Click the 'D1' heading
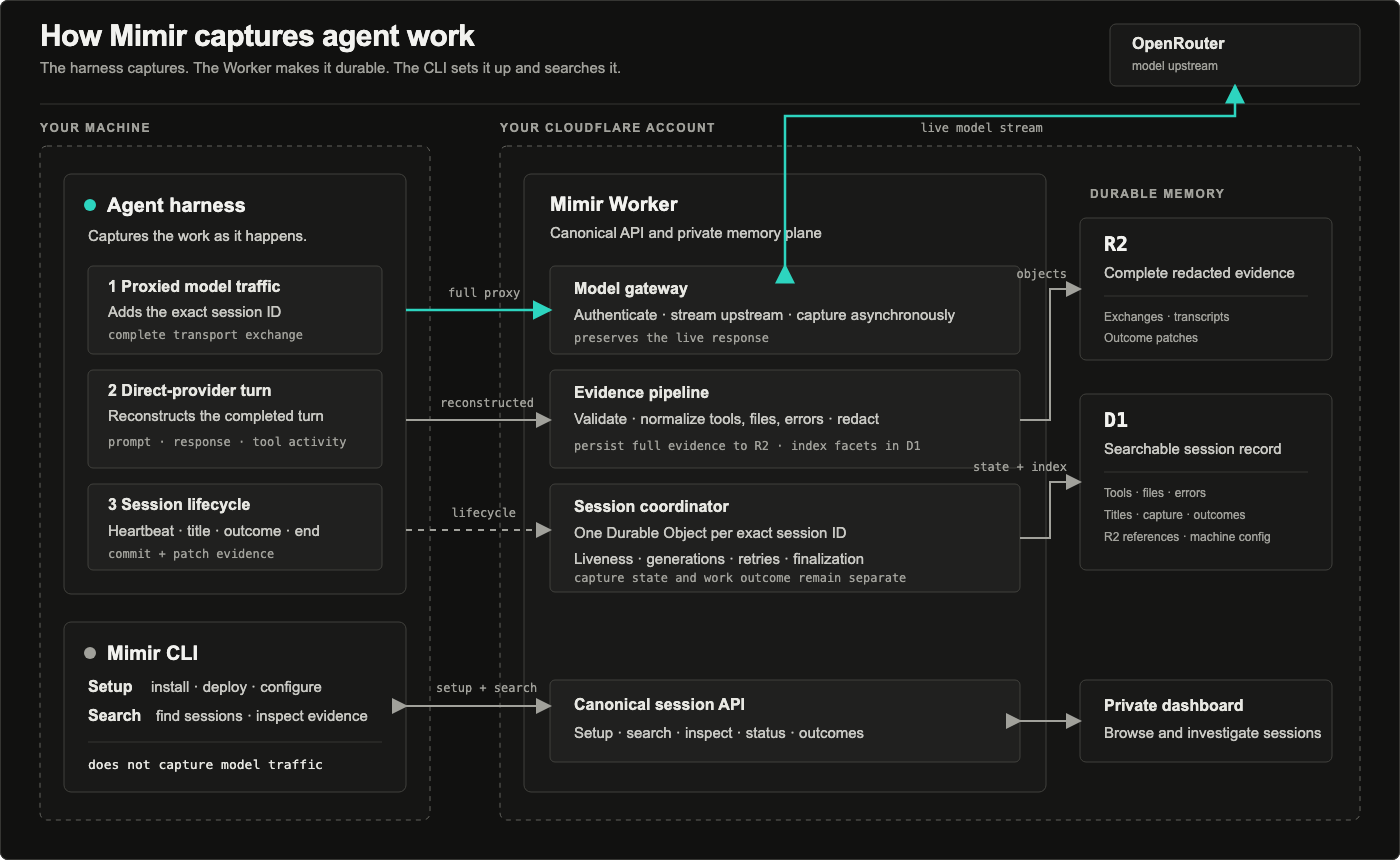 (x=1116, y=420)
